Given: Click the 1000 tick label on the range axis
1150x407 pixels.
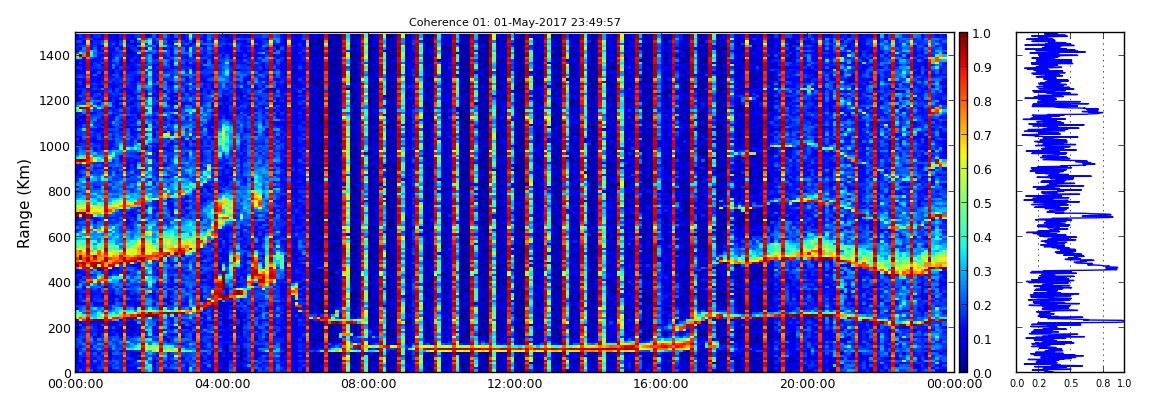Looking at the screenshot, I should 56,146.
